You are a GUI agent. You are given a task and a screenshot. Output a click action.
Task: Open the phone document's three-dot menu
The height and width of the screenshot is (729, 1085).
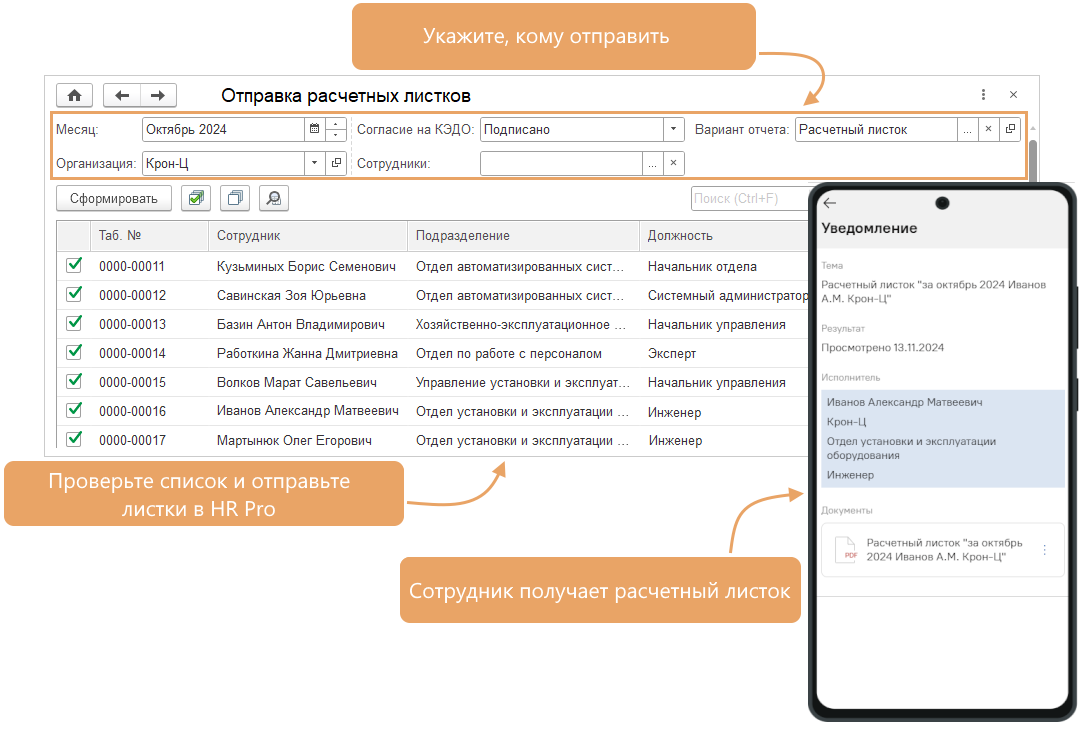[x=1045, y=550]
